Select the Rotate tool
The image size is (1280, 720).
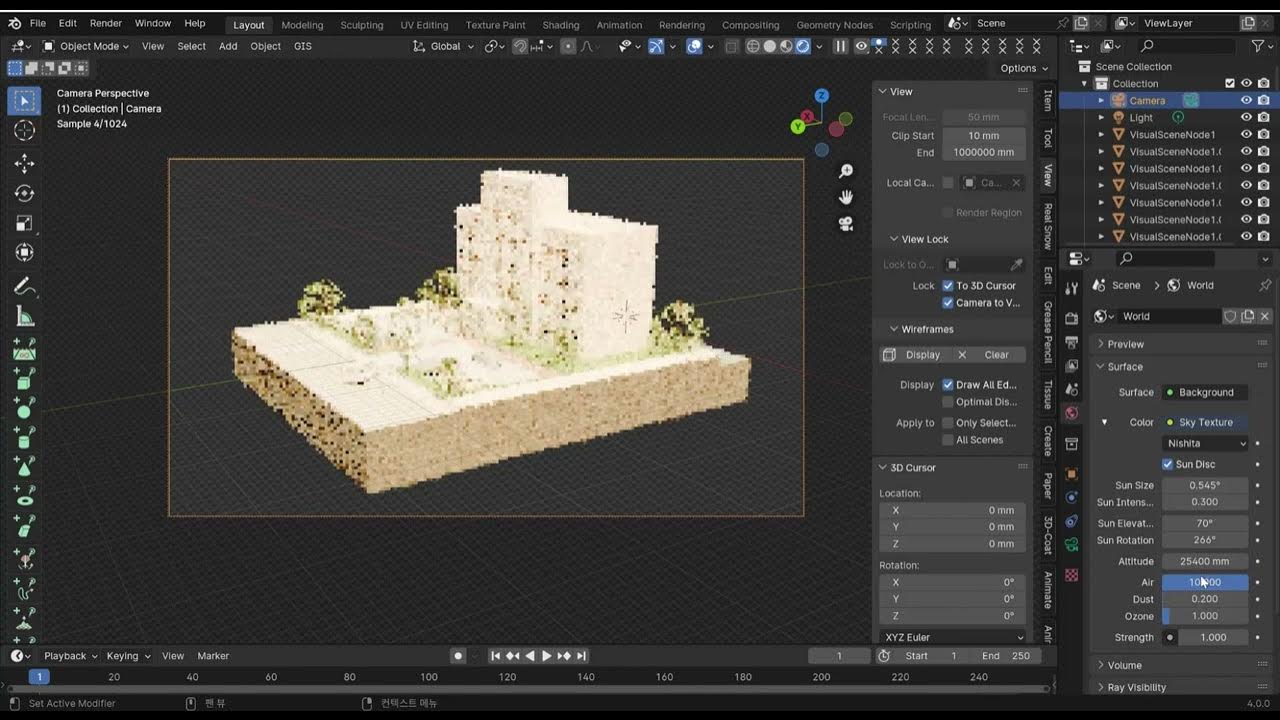[x=24, y=193]
